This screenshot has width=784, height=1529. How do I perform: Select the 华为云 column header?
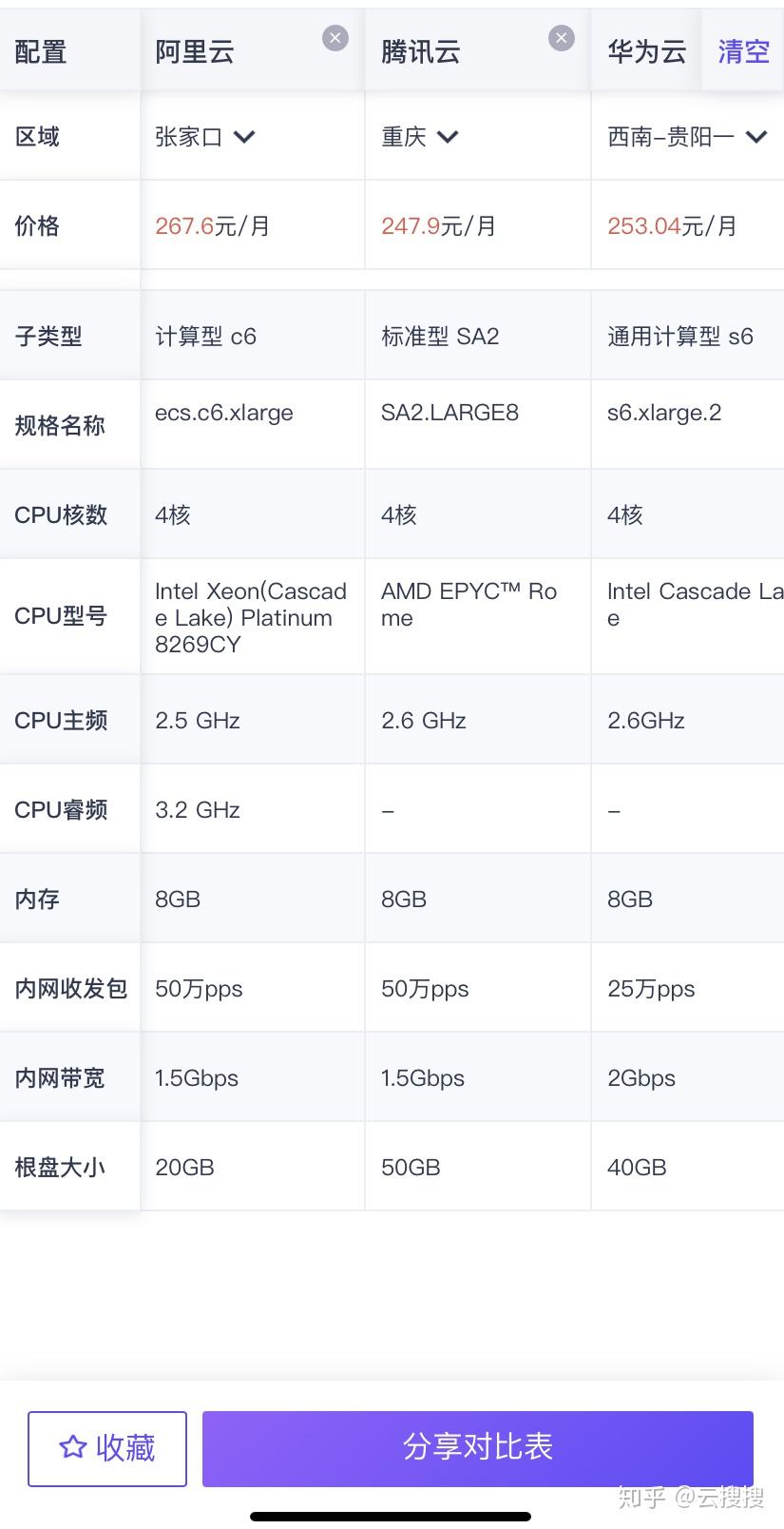(x=647, y=51)
